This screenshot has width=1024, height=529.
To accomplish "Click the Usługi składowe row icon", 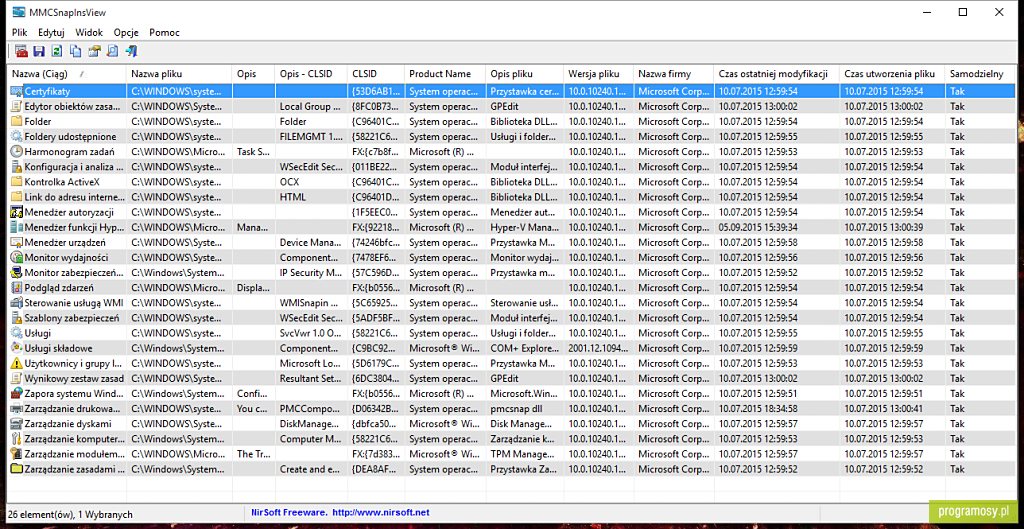I will click(16, 348).
